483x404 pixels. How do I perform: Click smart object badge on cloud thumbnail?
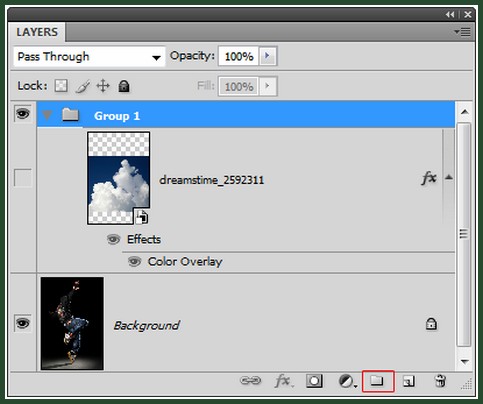141,217
